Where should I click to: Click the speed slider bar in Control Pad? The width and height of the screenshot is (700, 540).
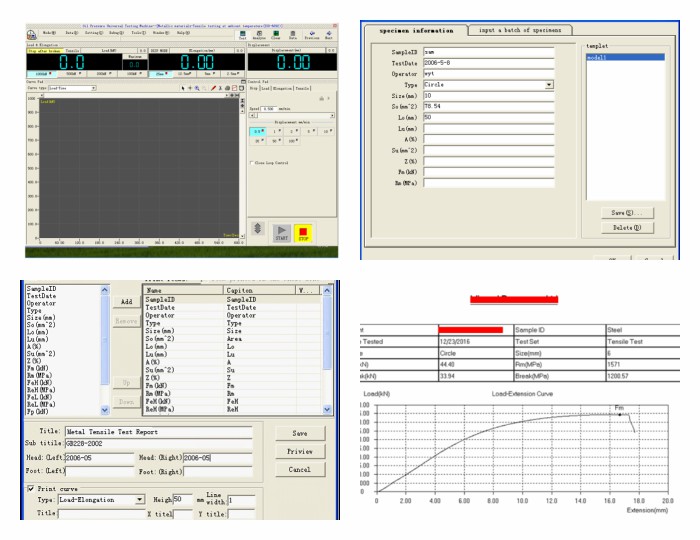click(290, 114)
